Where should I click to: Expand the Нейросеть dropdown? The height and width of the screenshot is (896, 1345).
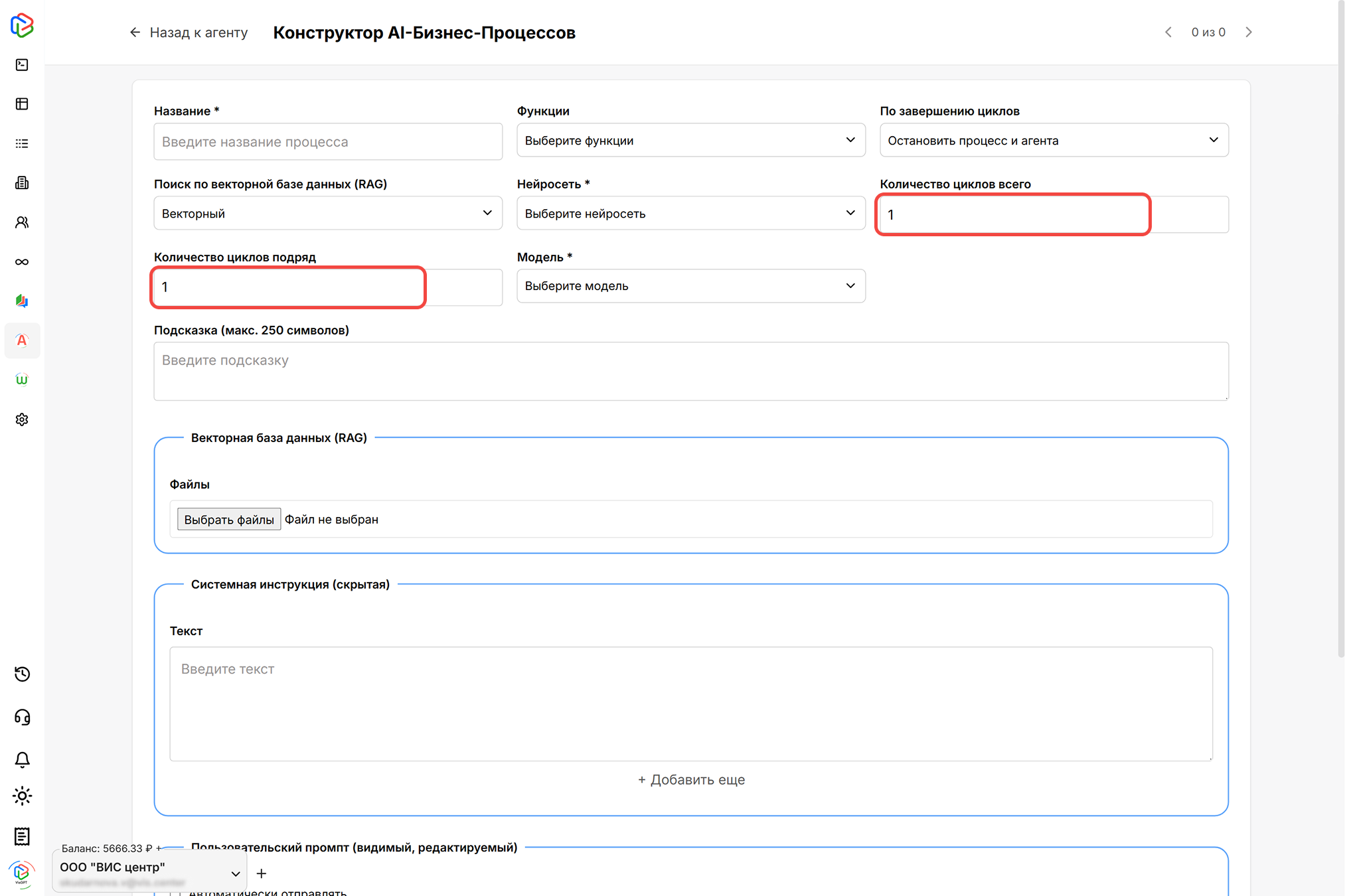690,213
